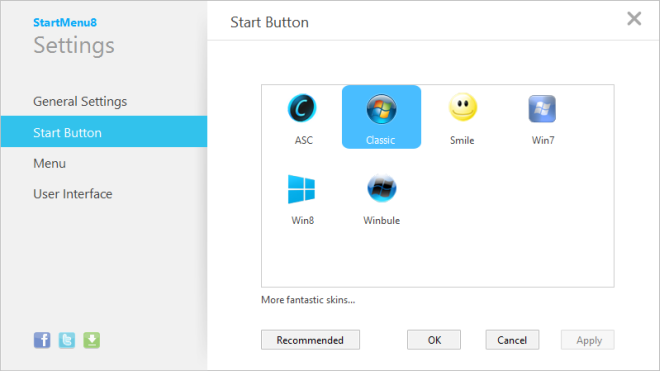Click the Recommended button
The image size is (660, 371).
[x=310, y=340]
